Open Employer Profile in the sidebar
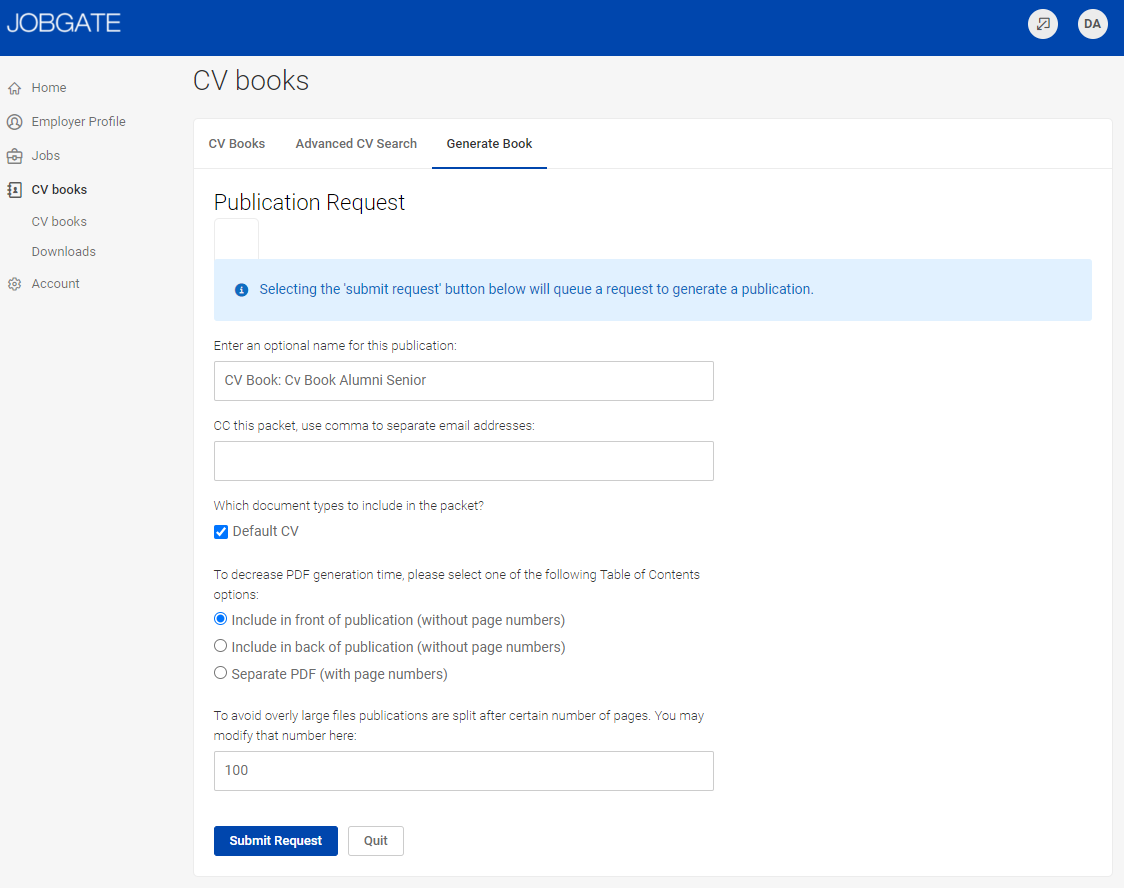Viewport: 1124px width, 888px height. pos(78,122)
